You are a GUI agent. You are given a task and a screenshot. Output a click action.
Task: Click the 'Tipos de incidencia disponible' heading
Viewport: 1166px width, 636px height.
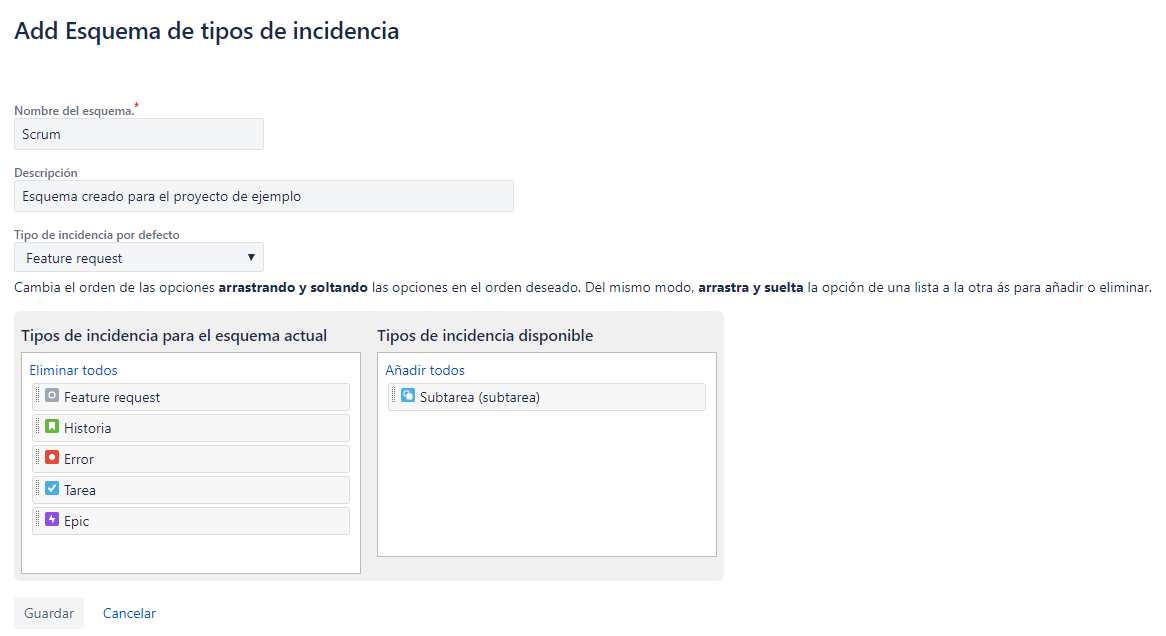click(485, 335)
